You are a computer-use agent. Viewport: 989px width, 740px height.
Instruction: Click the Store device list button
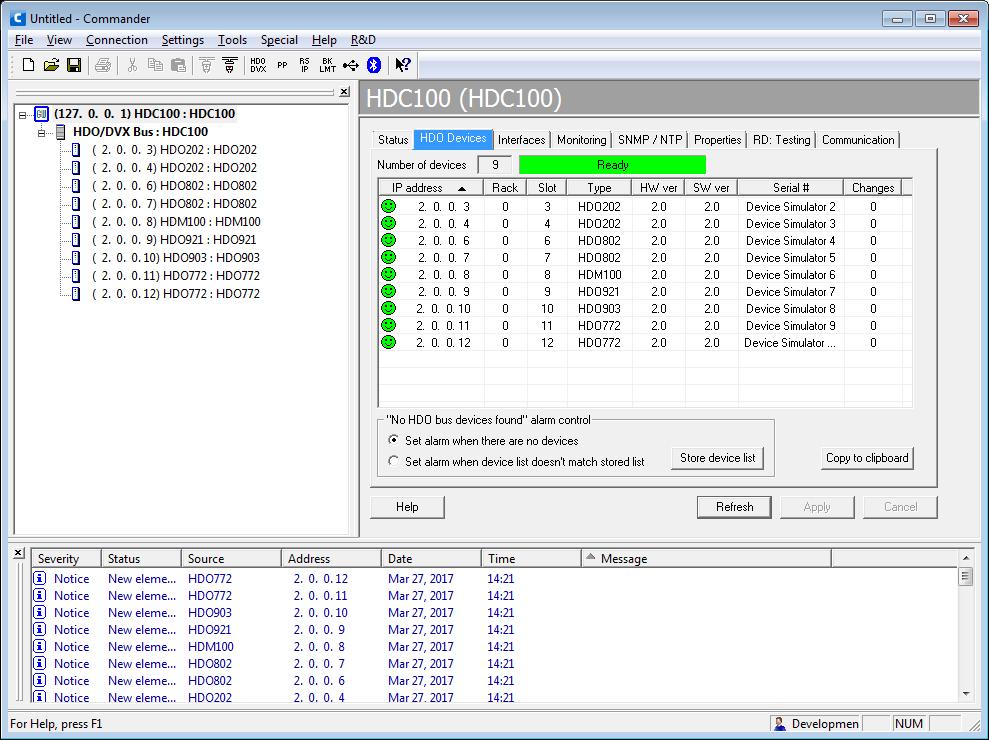[x=717, y=458]
